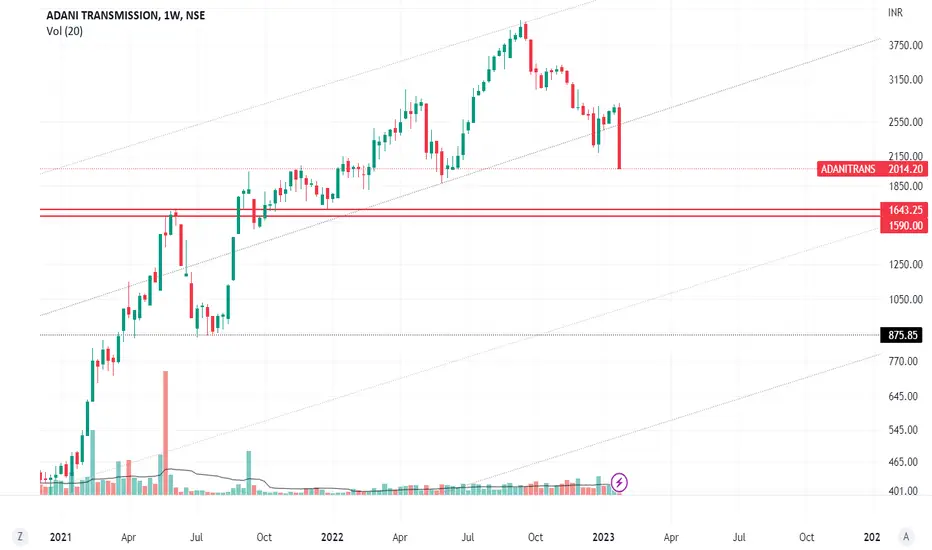
Task: Select the 1643.25 horizontal line price tag
Action: point(904,210)
